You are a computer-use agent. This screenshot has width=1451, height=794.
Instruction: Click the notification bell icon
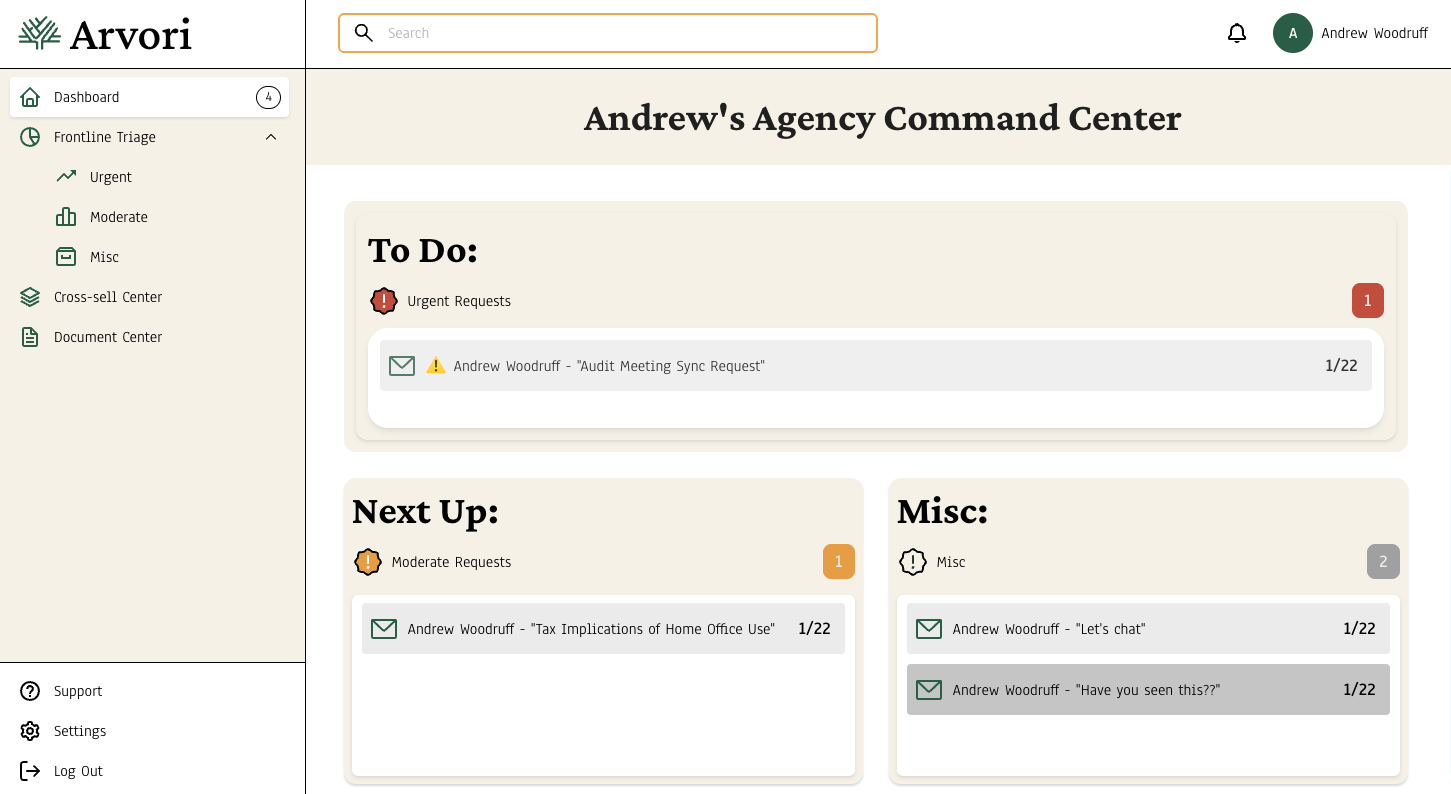(x=1237, y=33)
